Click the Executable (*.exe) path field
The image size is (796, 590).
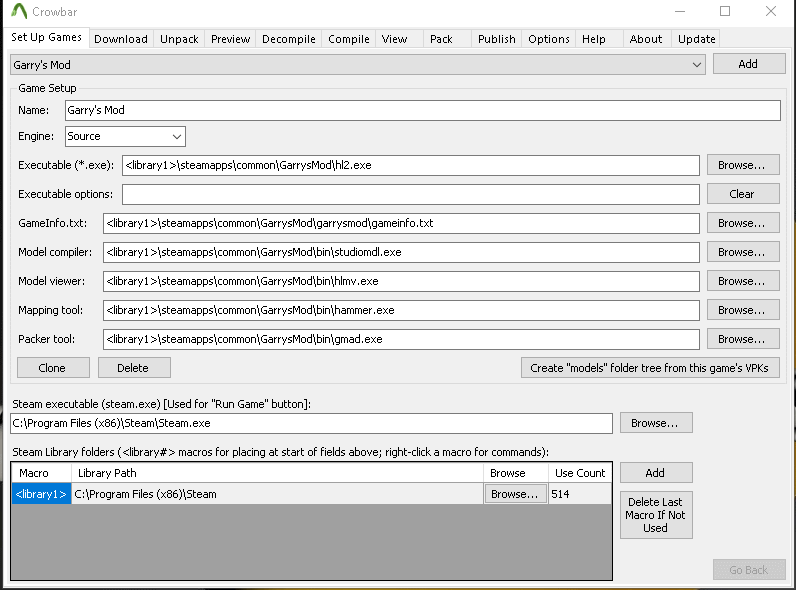(411, 166)
